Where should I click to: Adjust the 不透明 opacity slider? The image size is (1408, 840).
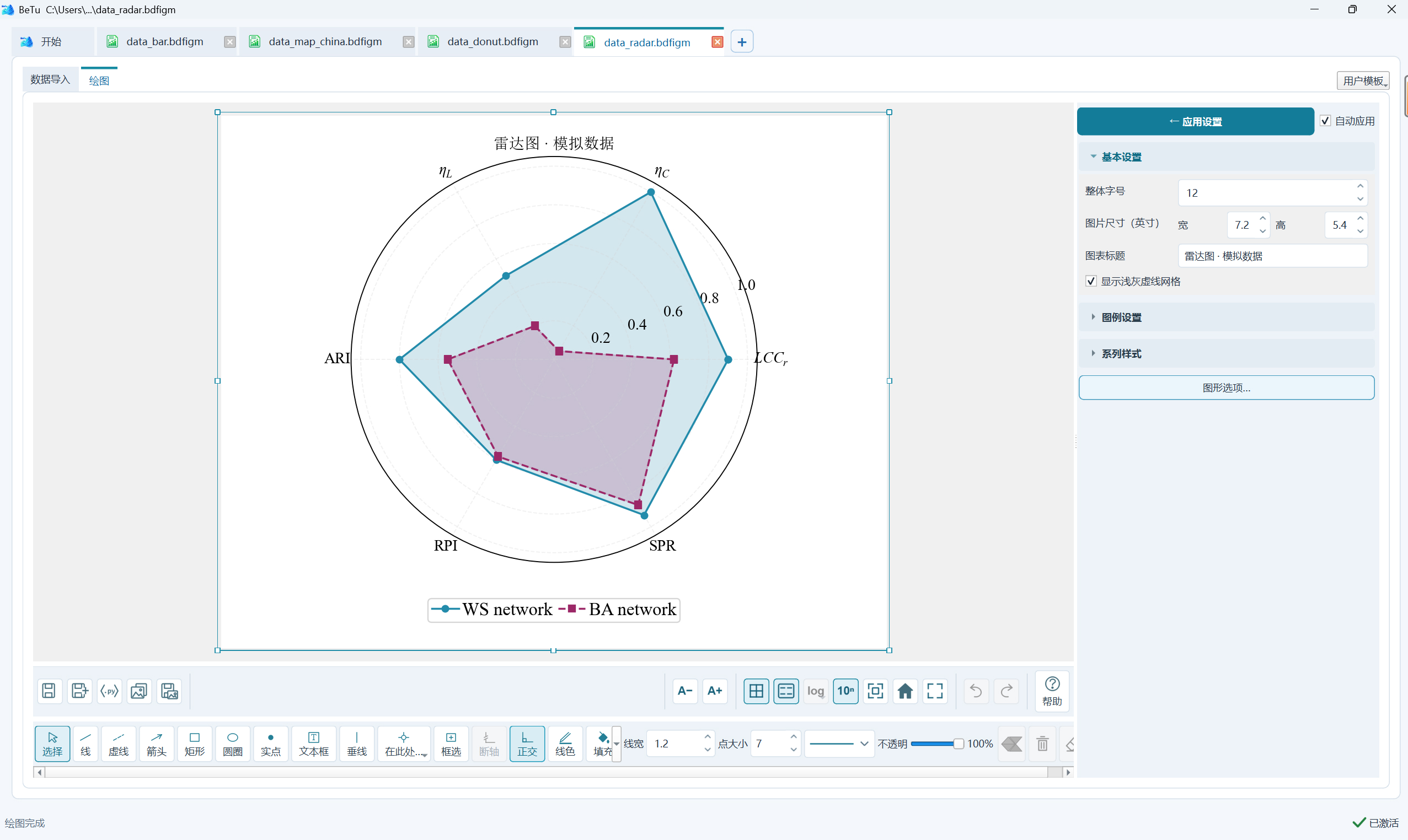point(936,744)
